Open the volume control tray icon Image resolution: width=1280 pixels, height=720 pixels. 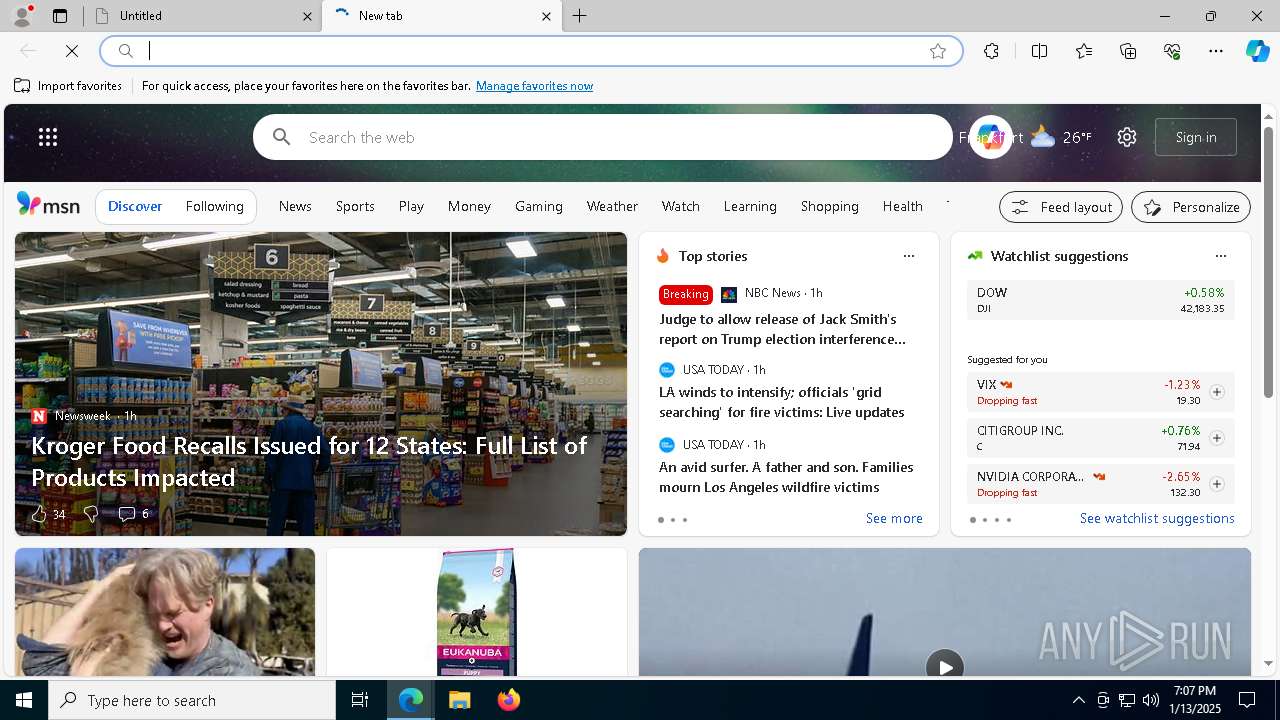[x=1151, y=700]
